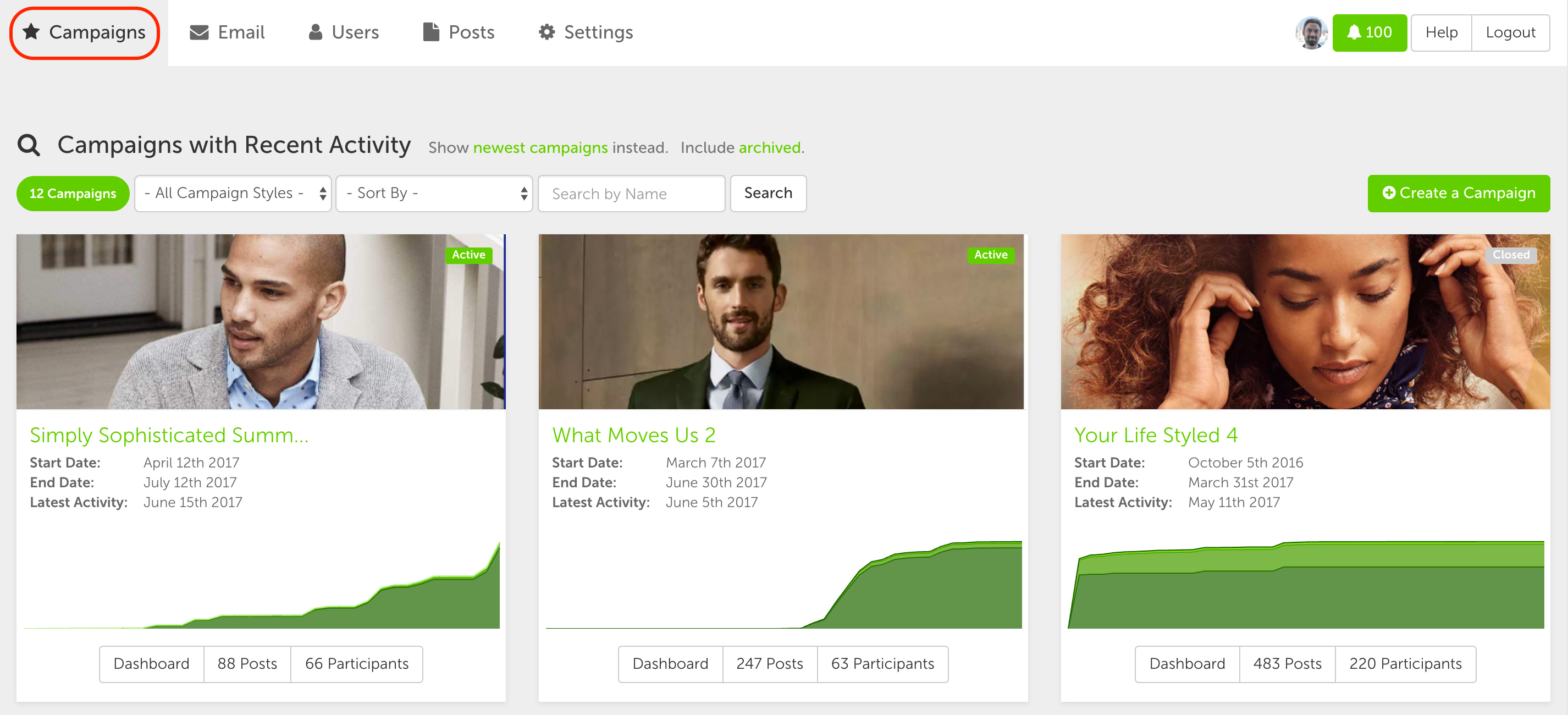Click the 'June 30th 2017' end date
Screen dimensions: 1568x715
pyautogui.click(x=716, y=483)
